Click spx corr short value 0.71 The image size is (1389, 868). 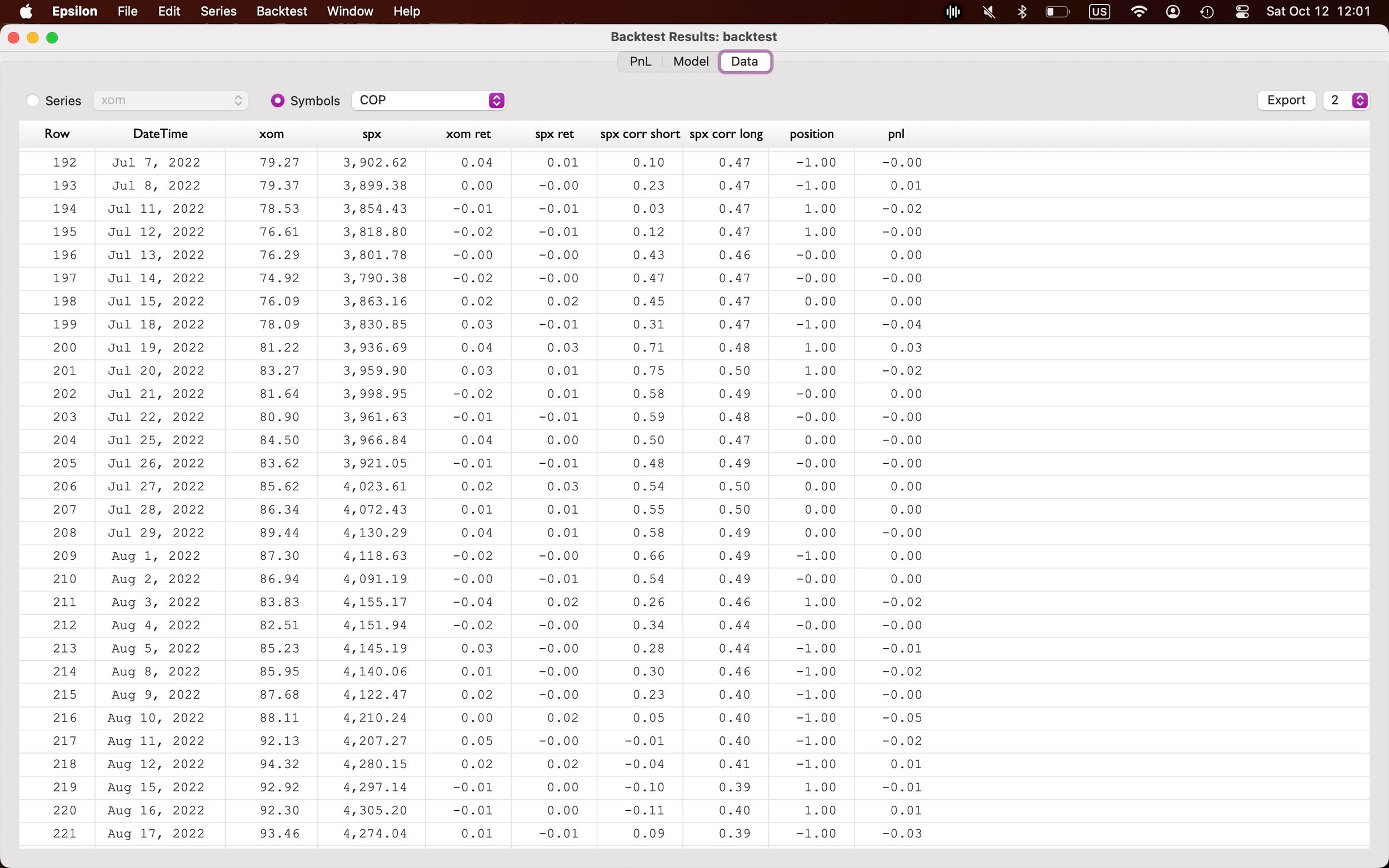pos(649,347)
